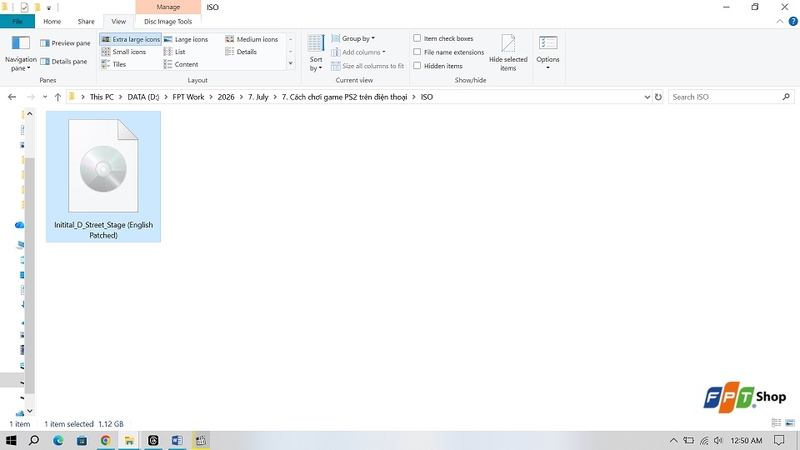Open the Add columns dropdown

click(x=359, y=52)
